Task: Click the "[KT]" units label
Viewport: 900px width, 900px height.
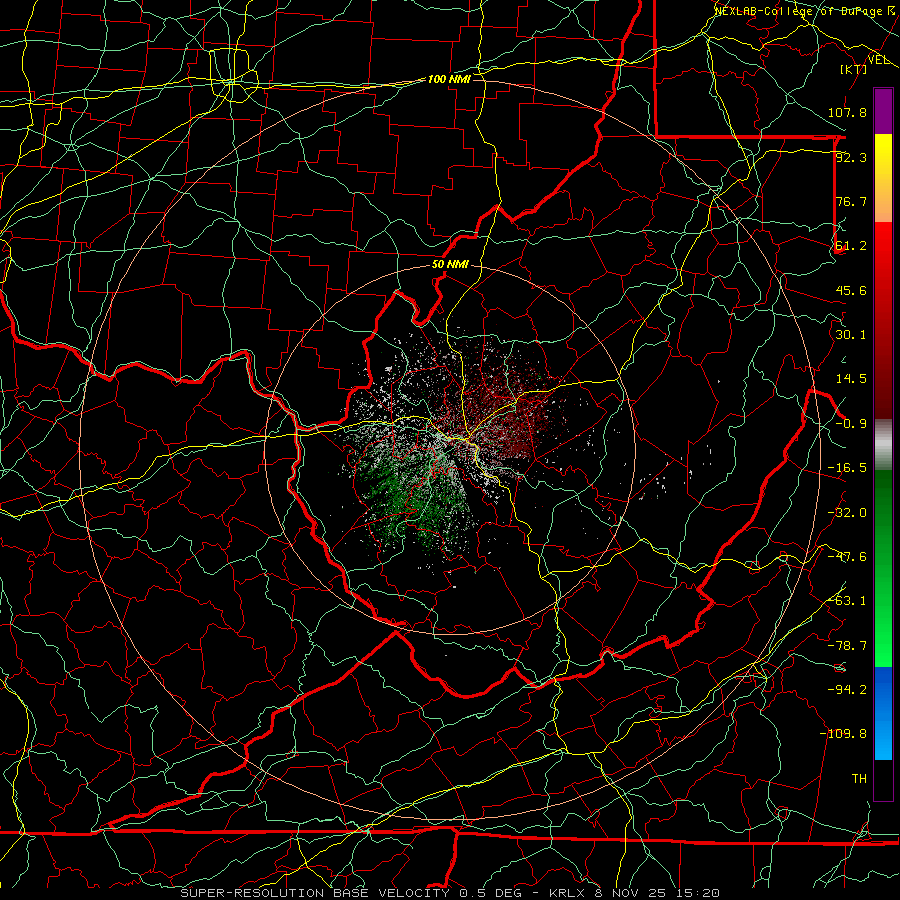Action: point(854,69)
